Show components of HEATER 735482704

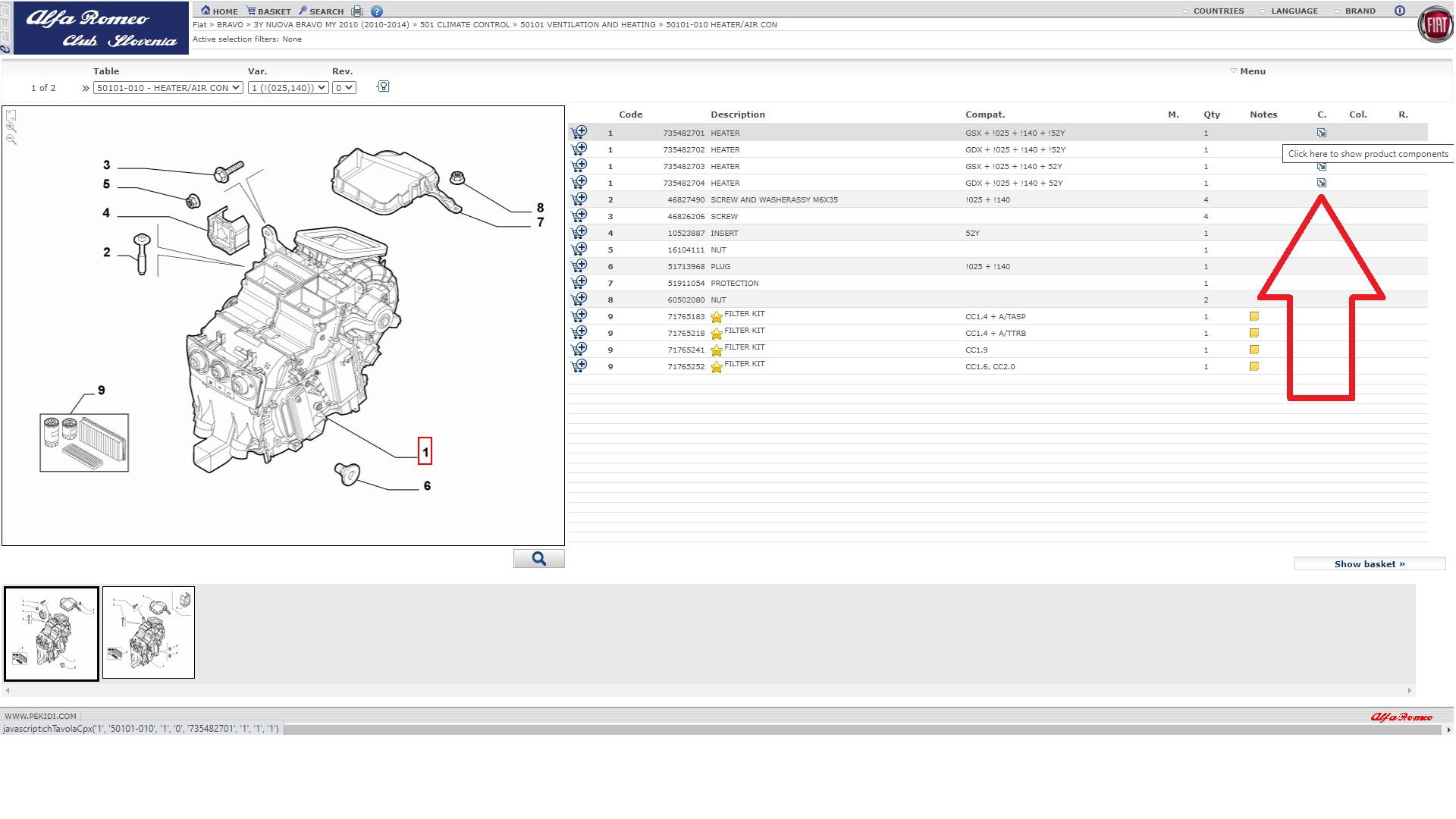1322,183
